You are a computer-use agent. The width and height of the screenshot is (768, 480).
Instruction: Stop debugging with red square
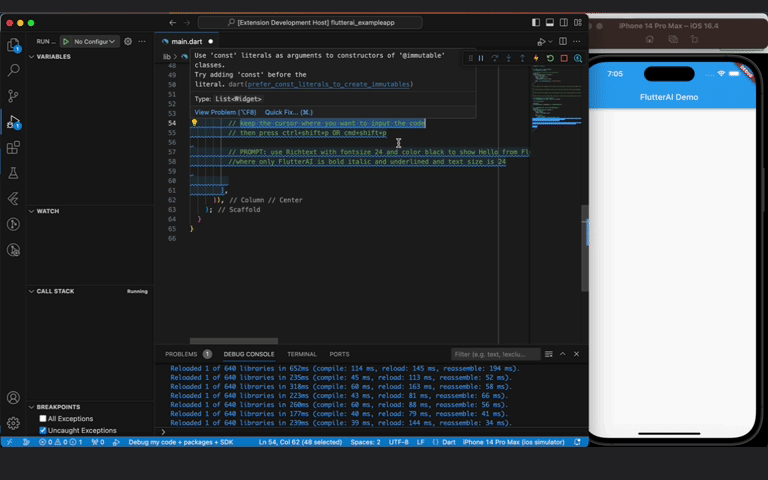pos(564,58)
